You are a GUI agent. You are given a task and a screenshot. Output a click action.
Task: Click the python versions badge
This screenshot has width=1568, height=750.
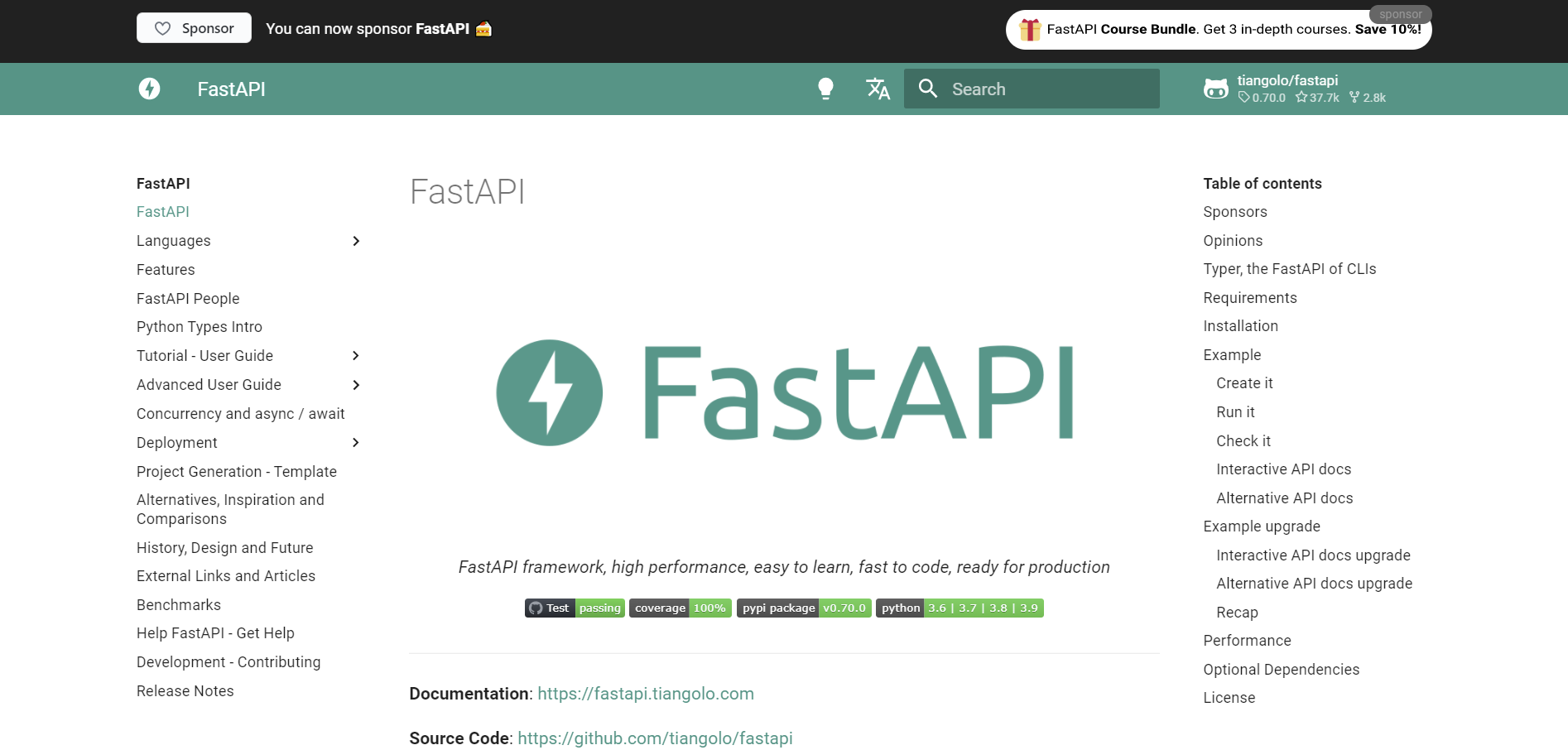tap(960, 608)
